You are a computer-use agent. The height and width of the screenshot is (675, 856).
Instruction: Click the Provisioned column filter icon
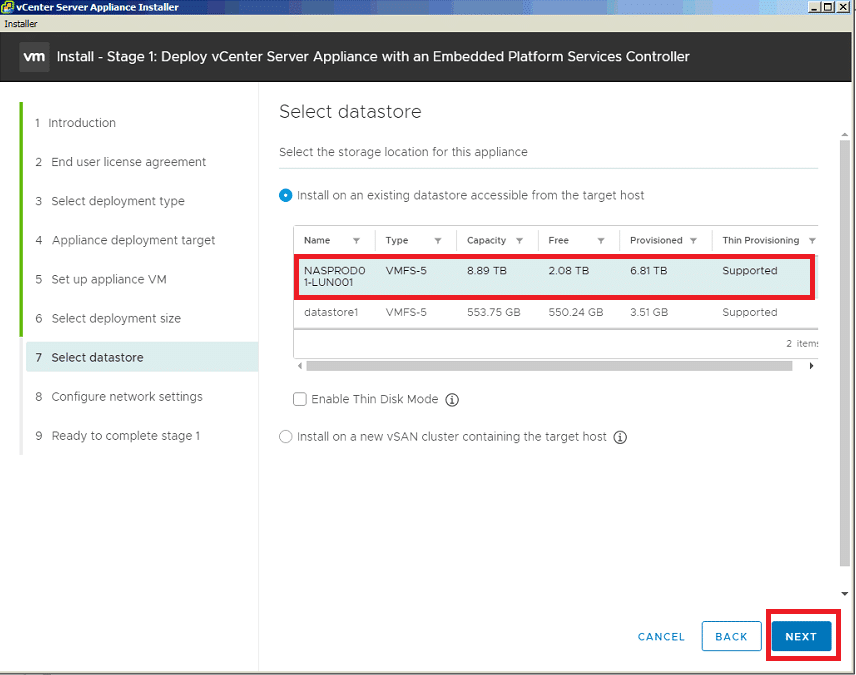coord(693,241)
